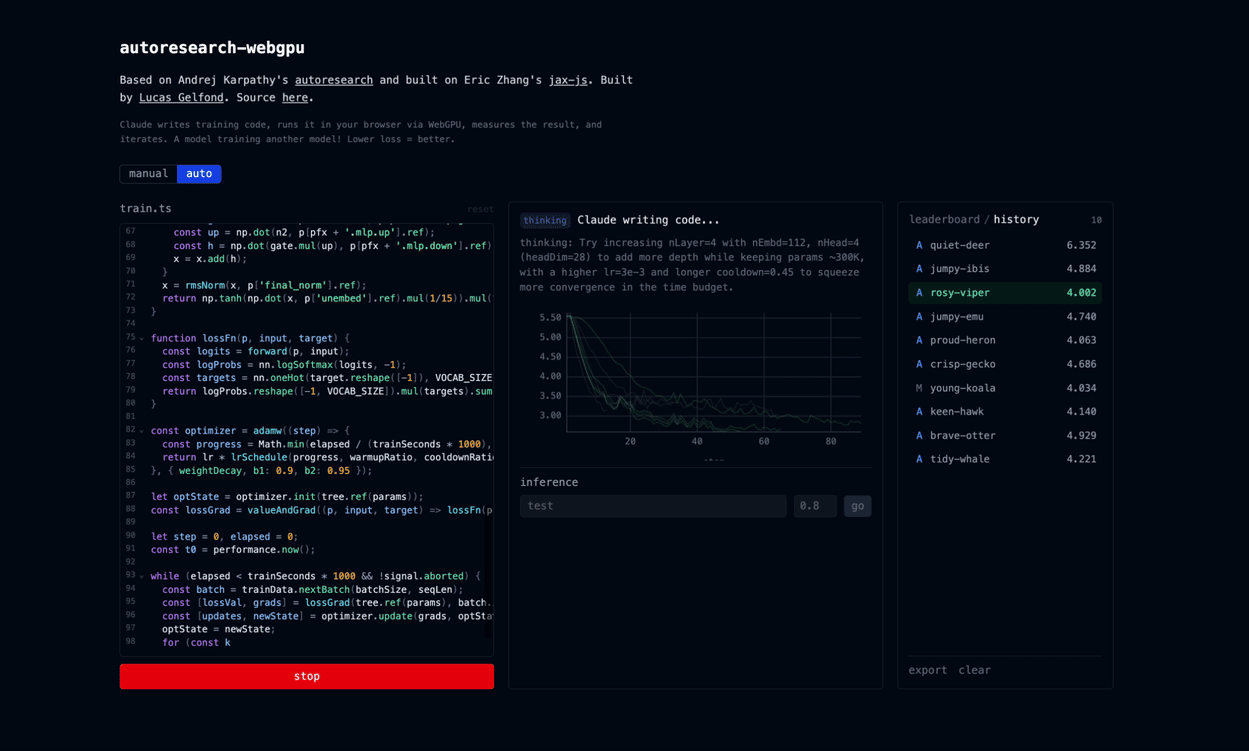The width and height of the screenshot is (1249, 751).
Task: Click the inference section label
Action: point(549,482)
